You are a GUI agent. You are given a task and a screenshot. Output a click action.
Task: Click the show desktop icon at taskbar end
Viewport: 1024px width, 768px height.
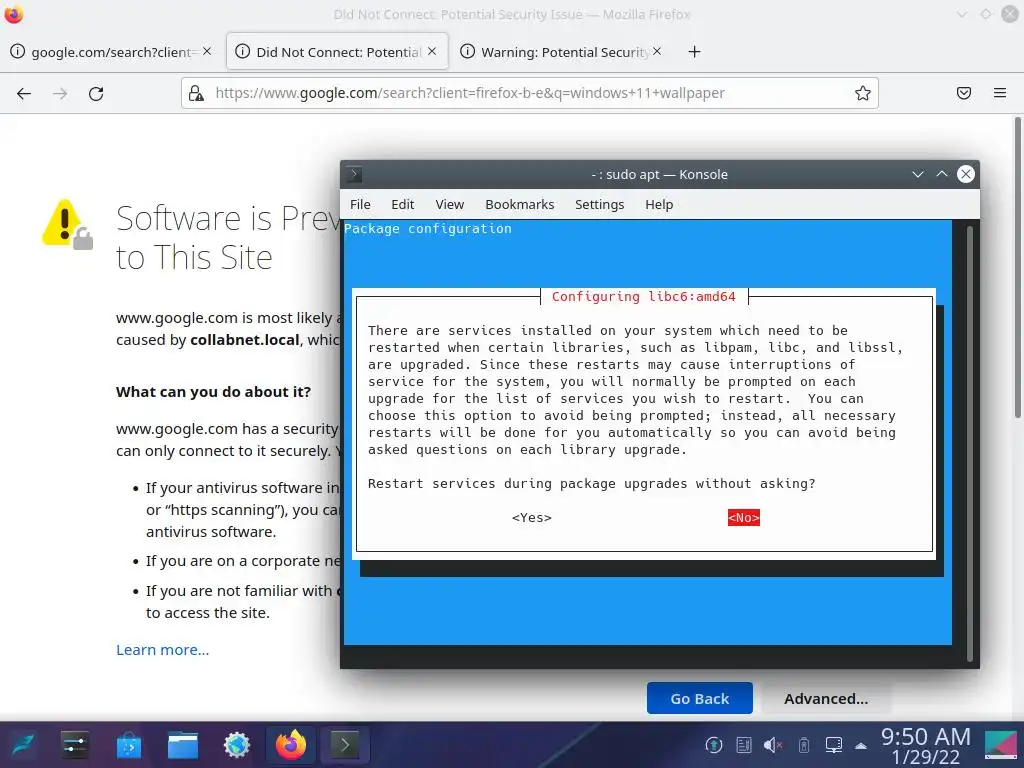pos(1001,744)
